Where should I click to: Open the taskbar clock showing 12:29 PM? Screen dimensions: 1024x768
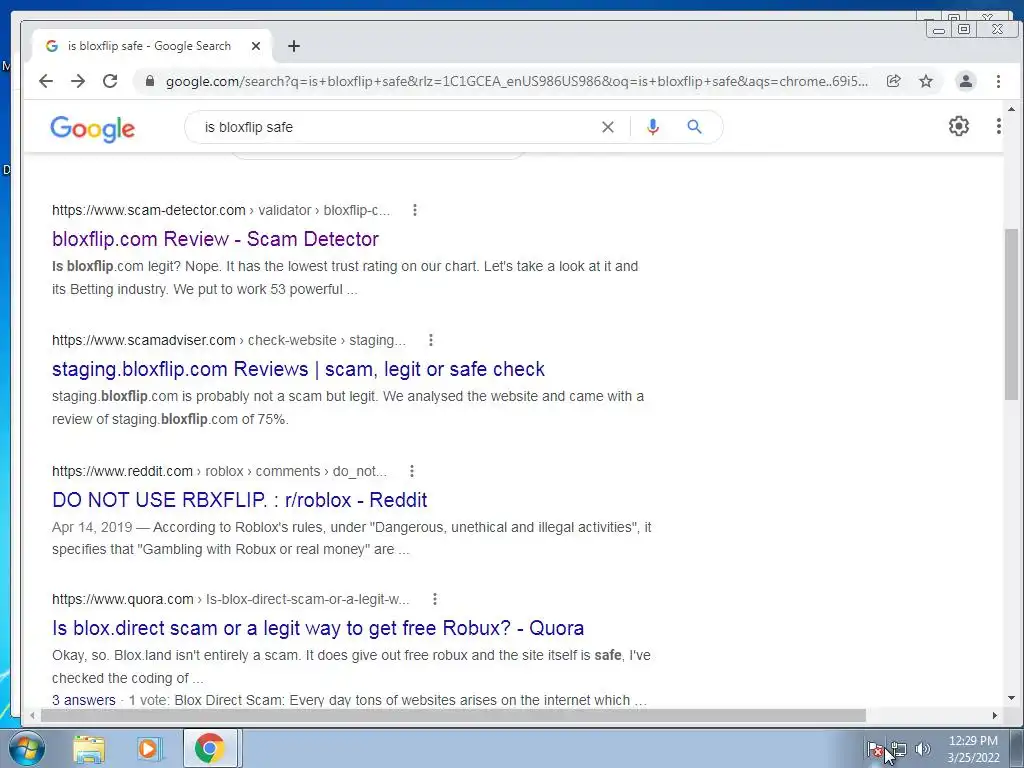973,749
